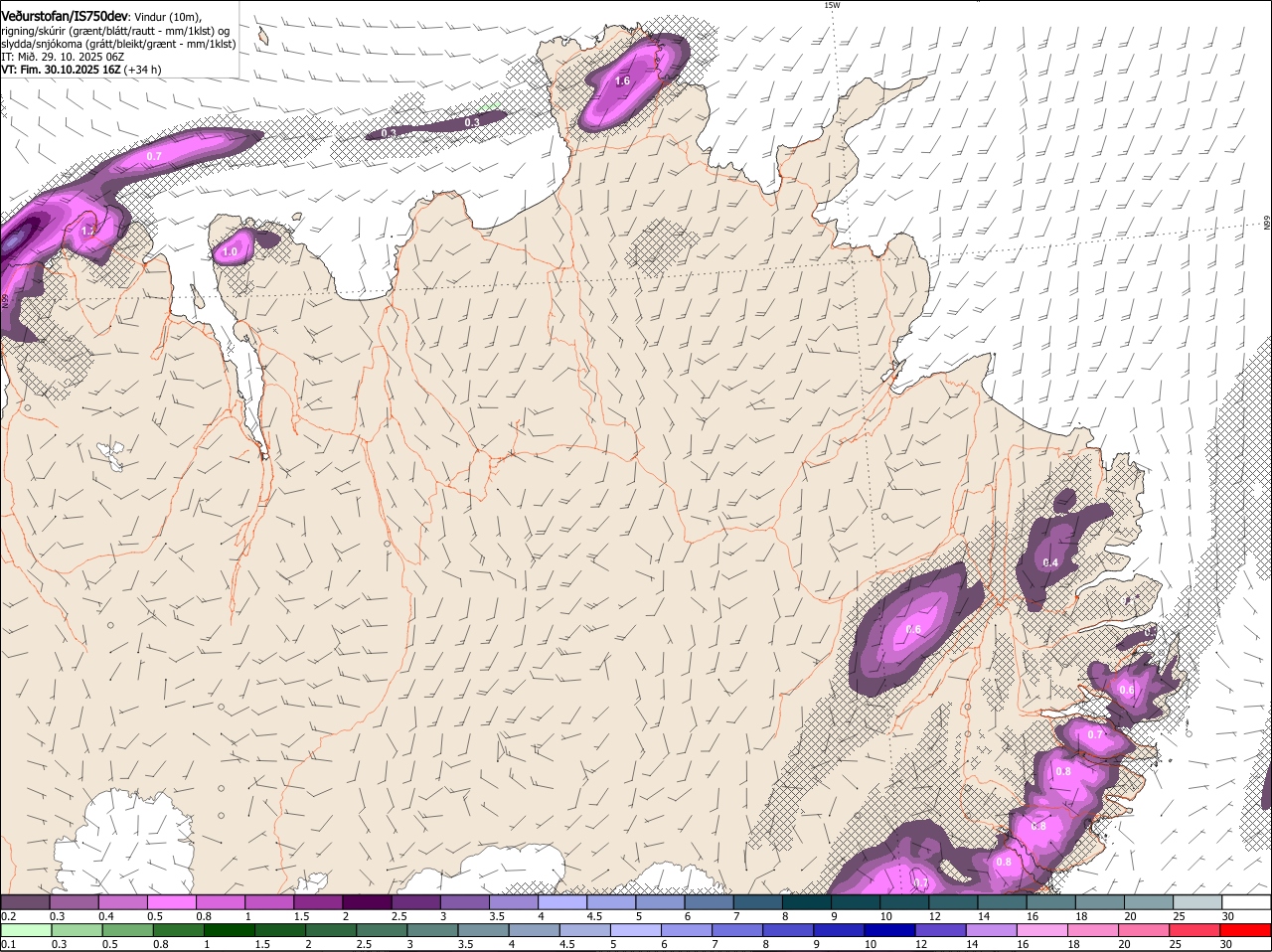Select pale green swatch between 0.1 and 0.3
This screenshot has height=952, width=1272.
[26, 930]
